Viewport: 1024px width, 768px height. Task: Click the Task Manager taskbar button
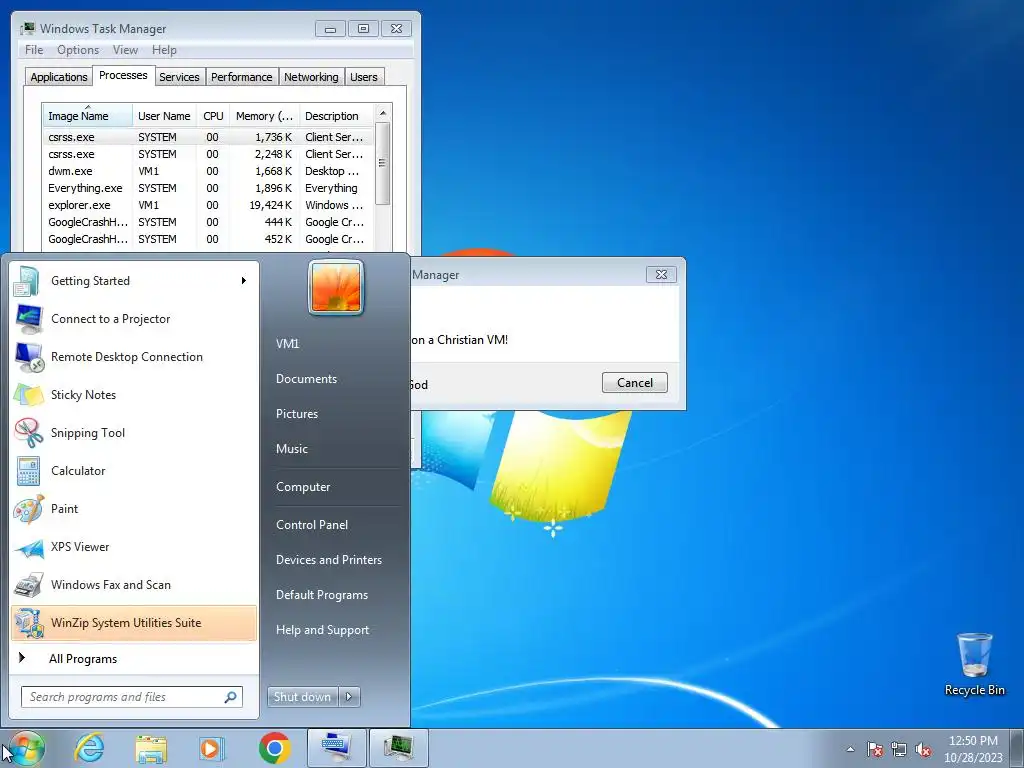pyautogui.click(x=398, y=748)
